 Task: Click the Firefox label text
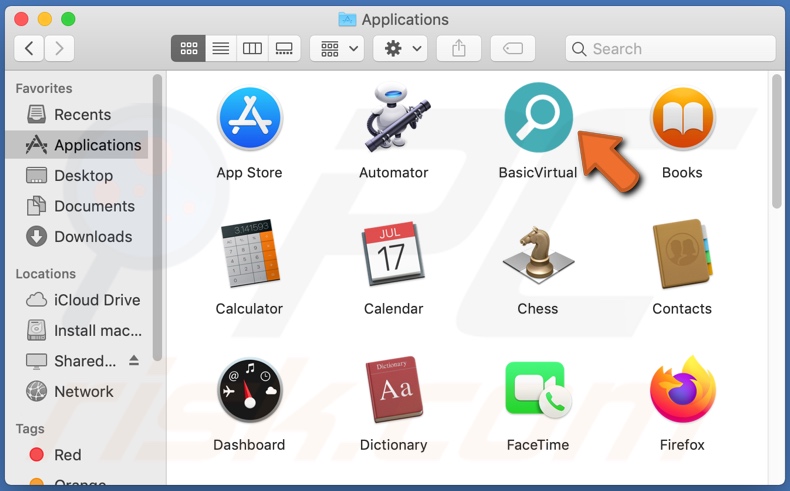coord(682,445)
